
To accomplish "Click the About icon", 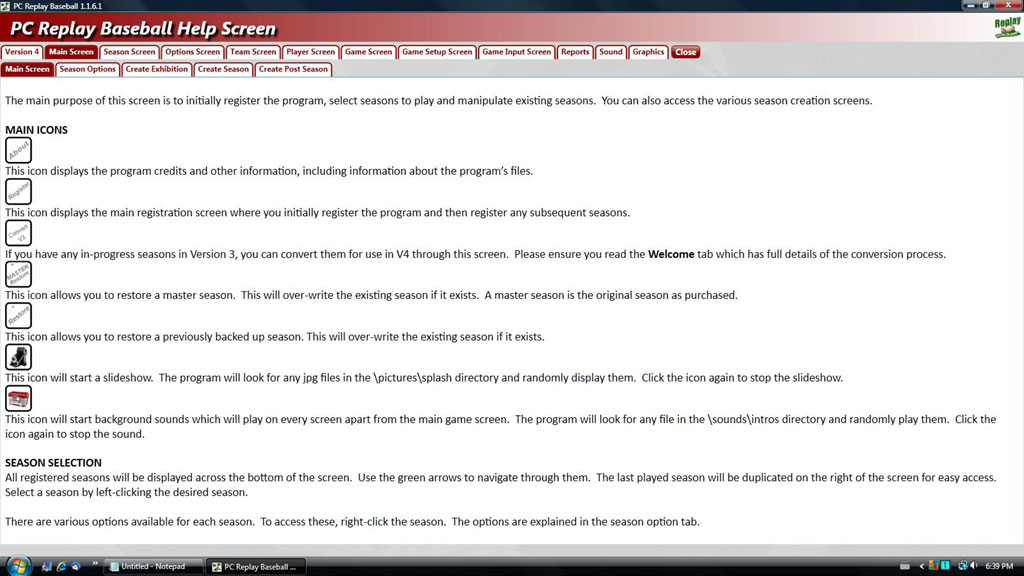I will 18,150.
